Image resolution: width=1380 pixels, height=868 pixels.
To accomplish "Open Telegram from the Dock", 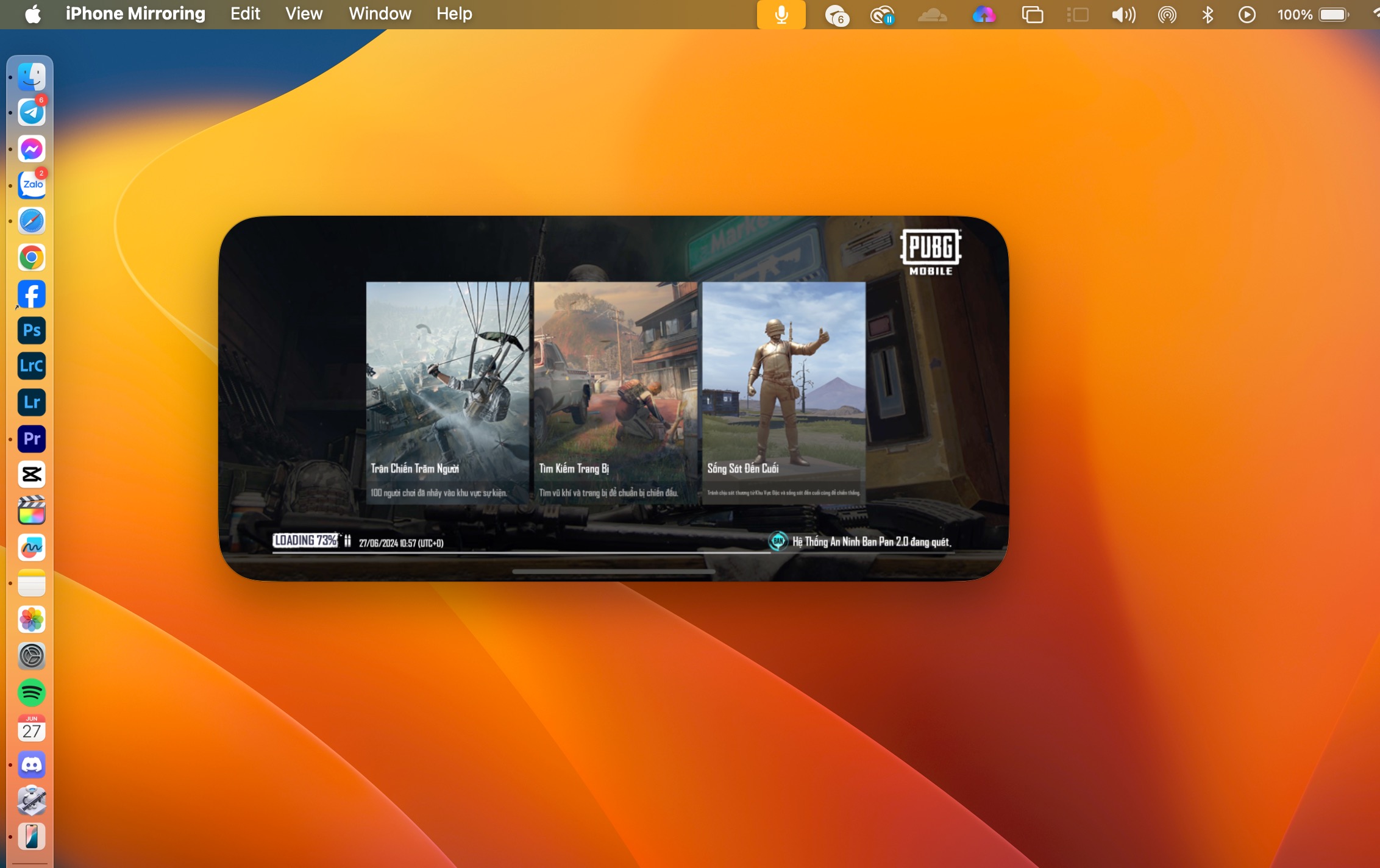I will (x=32, y=112).
